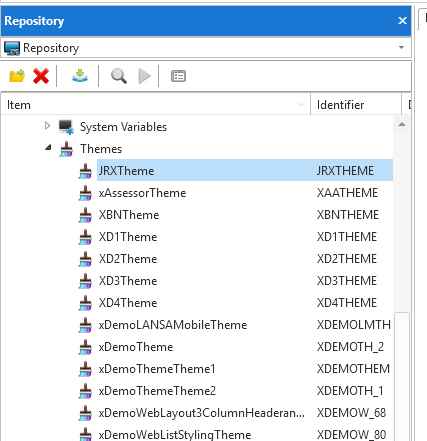Click the open folder toolbar icon
Viewport: 427px width, 441px height.
point(17,76)
